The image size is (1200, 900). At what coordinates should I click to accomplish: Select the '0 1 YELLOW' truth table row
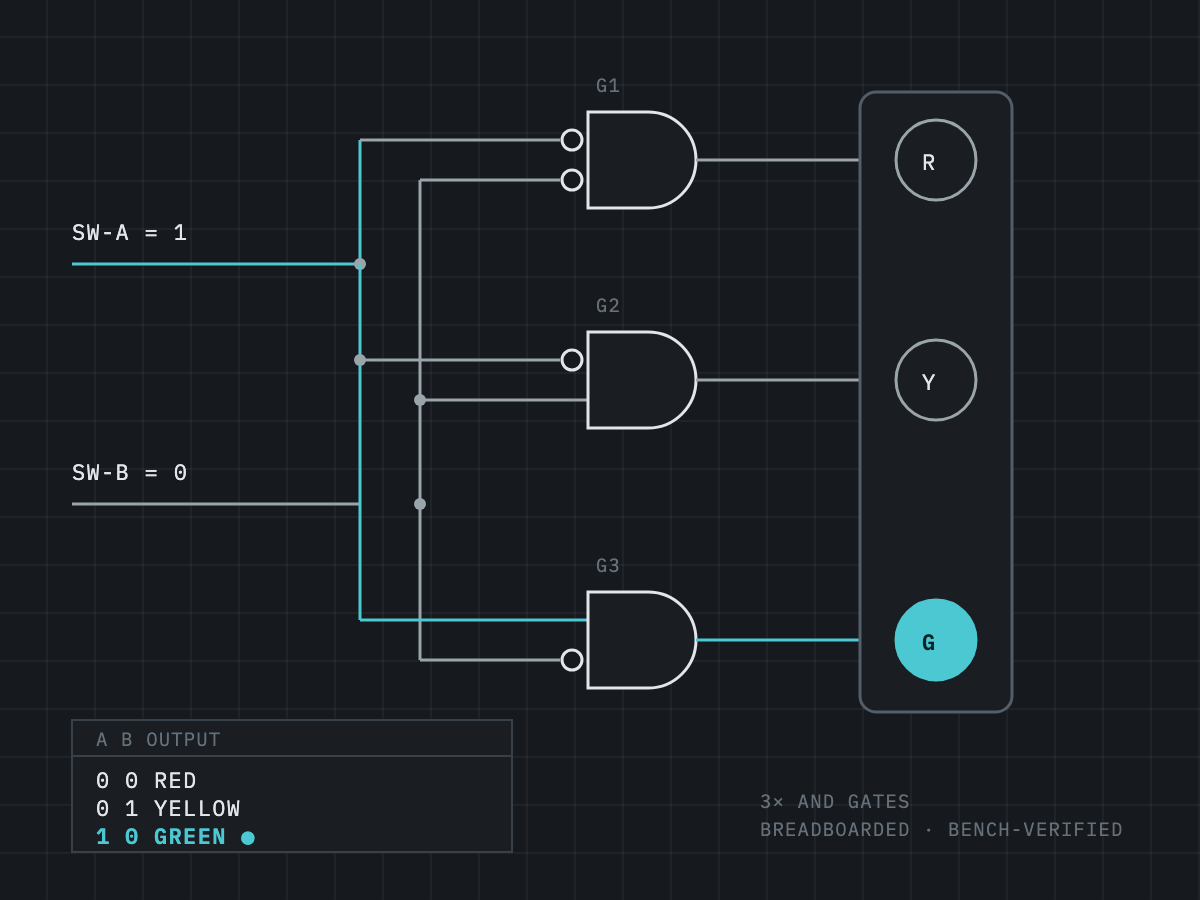pos(168,809)
